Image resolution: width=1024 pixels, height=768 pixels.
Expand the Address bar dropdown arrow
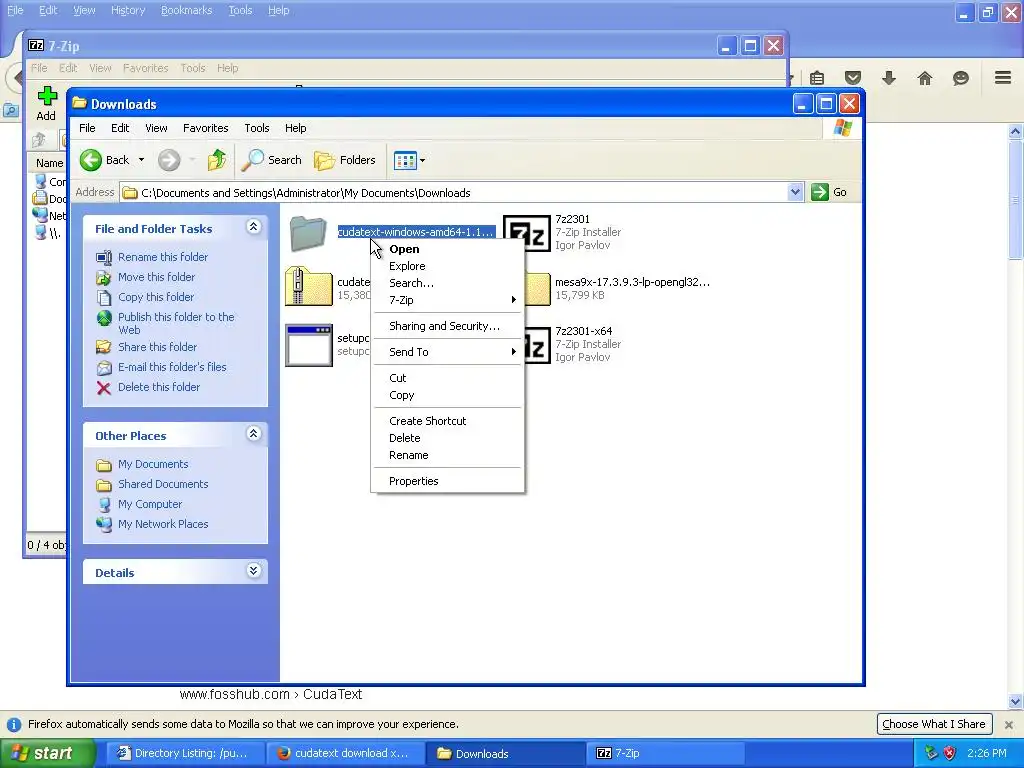click(795, 192)
